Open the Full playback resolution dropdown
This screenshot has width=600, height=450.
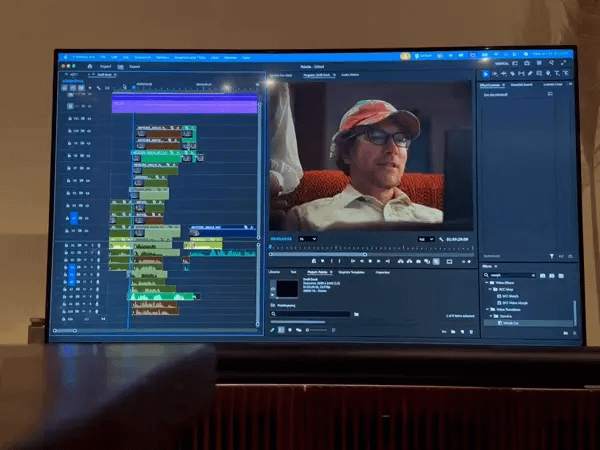426,239
